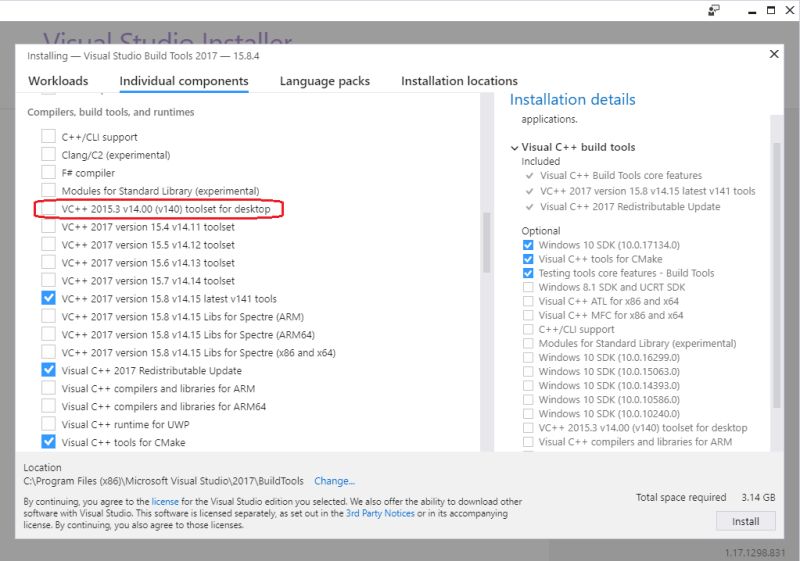Select VC++ 2017 version 15.4 v14.11 toolset
The image size is (800, 561).
coord(48,226)
